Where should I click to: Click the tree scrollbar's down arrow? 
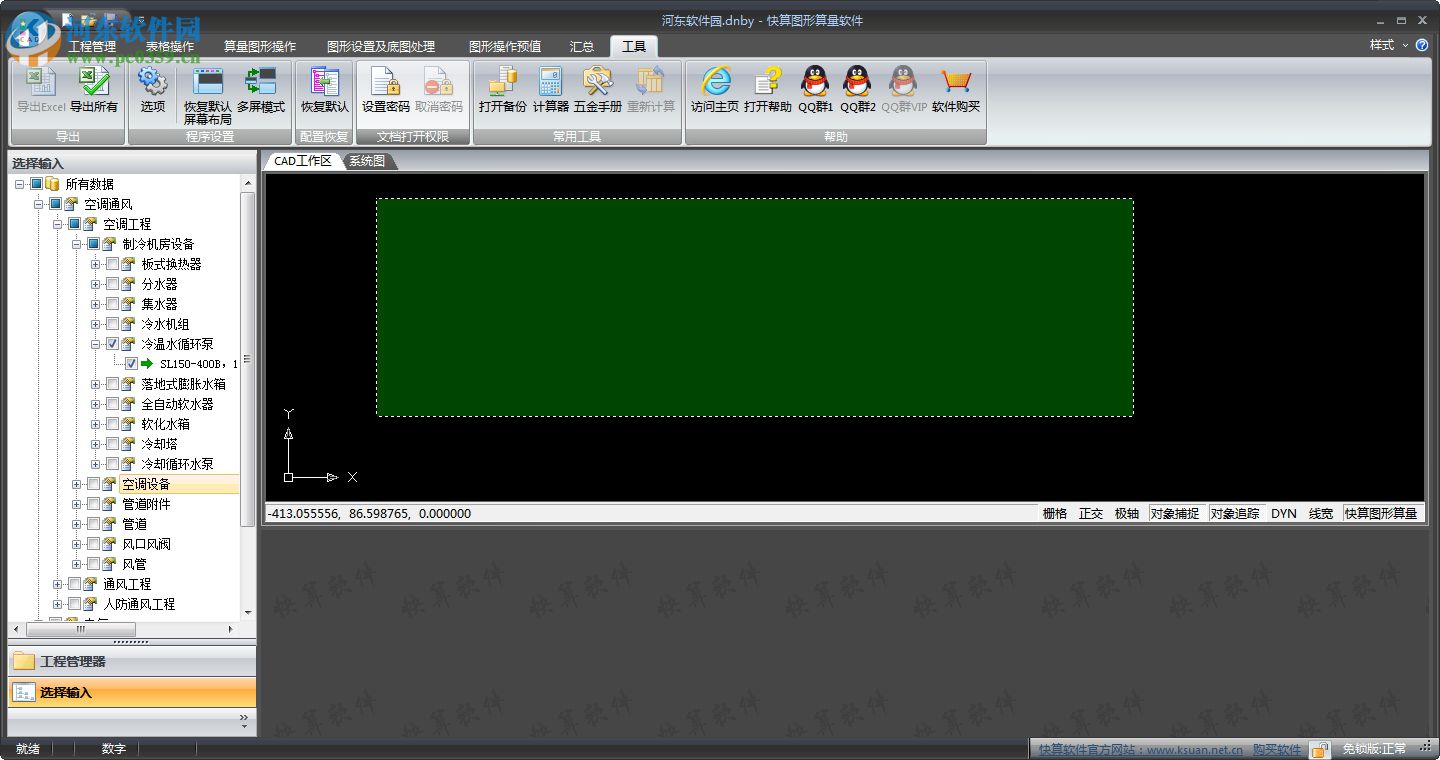pyautogui.click(x=248, y=612)
